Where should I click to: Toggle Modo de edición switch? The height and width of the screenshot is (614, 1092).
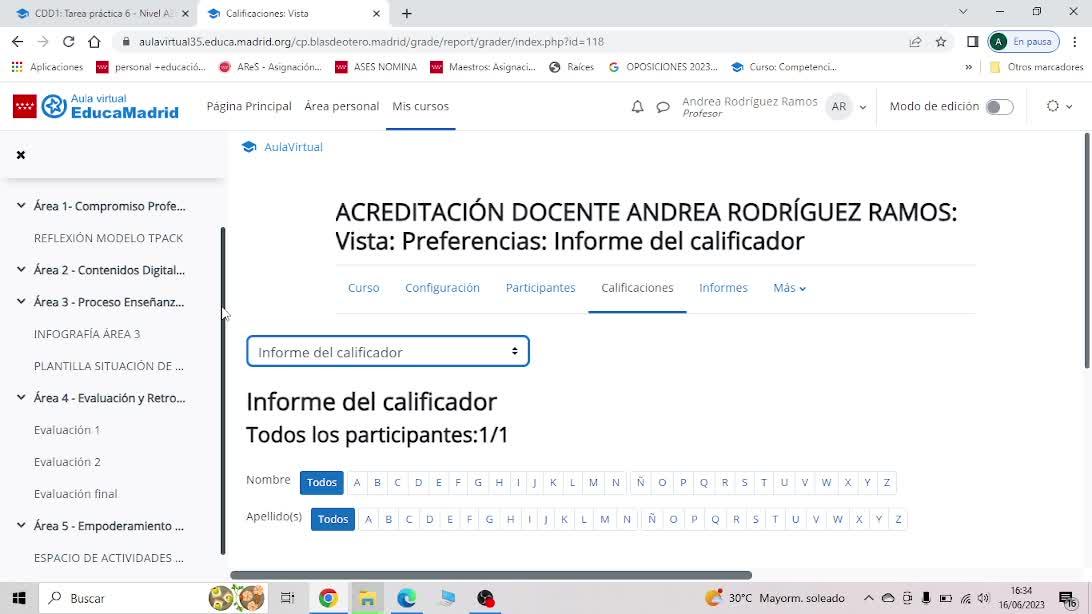(999, 107)
